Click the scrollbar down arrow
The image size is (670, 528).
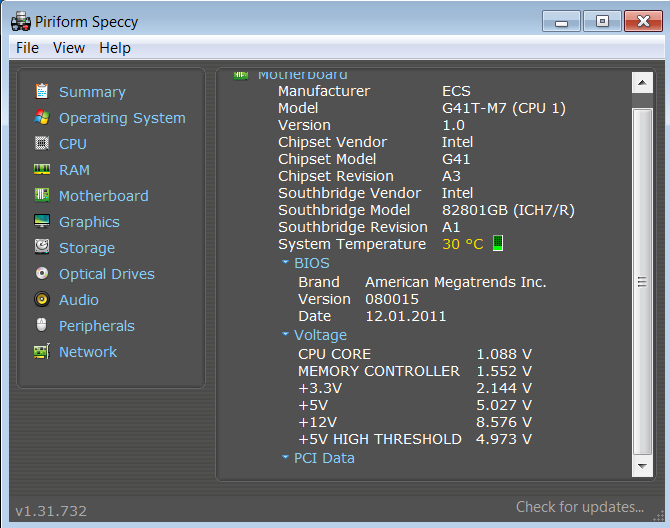[642, 466]
